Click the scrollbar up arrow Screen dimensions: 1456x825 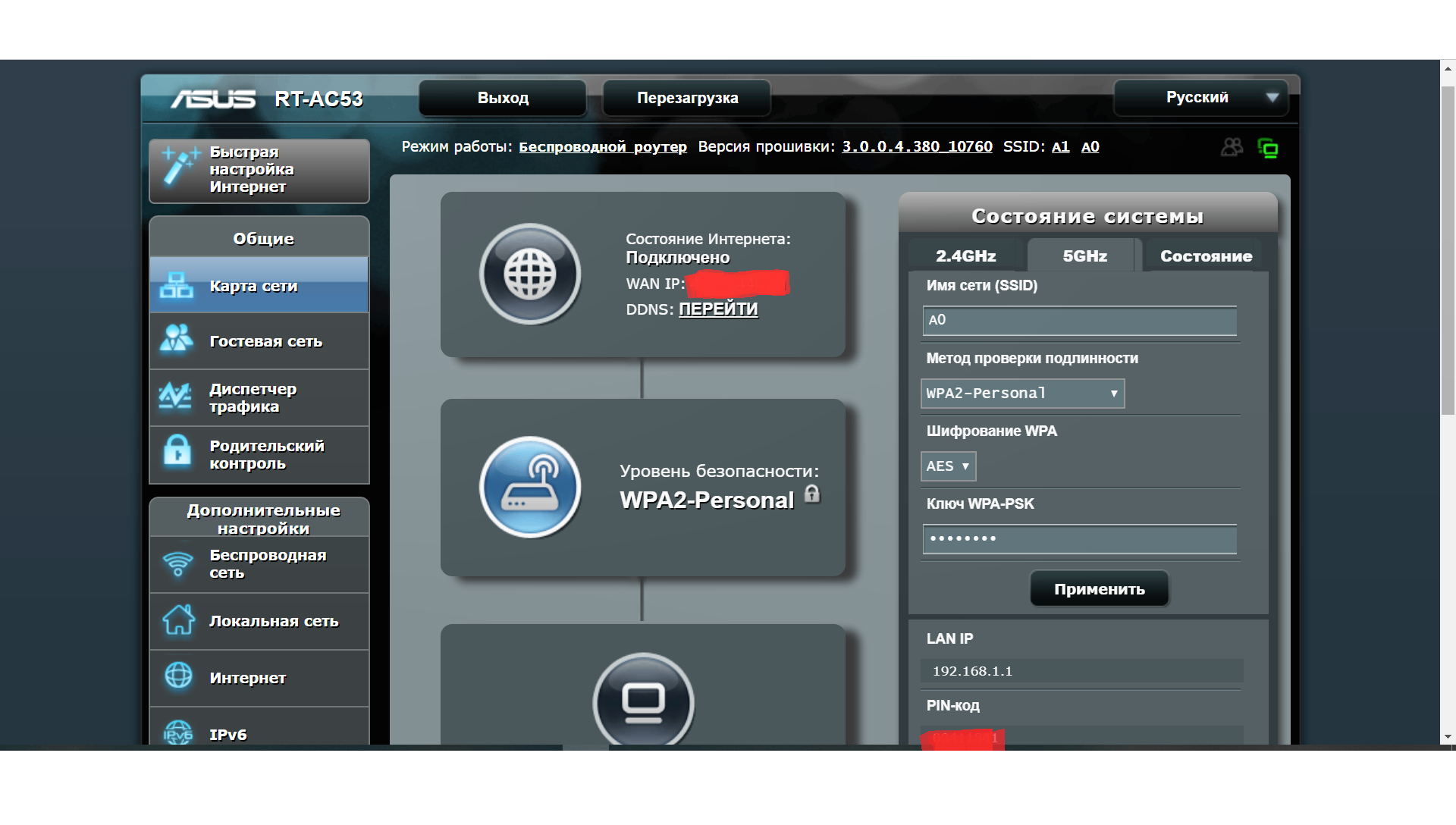pos(1448,68)
